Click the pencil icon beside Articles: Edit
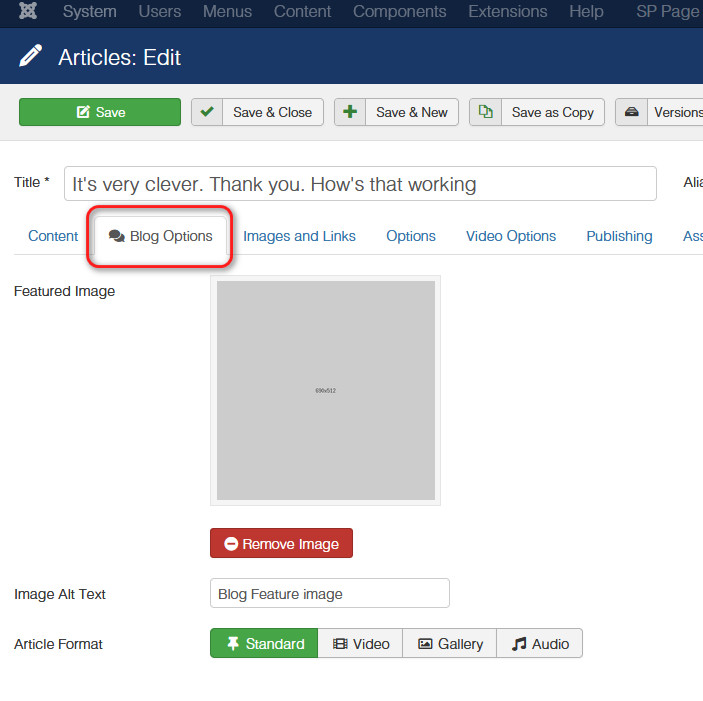Viewport: 703px width, 701px height. (x=30, y=56)
